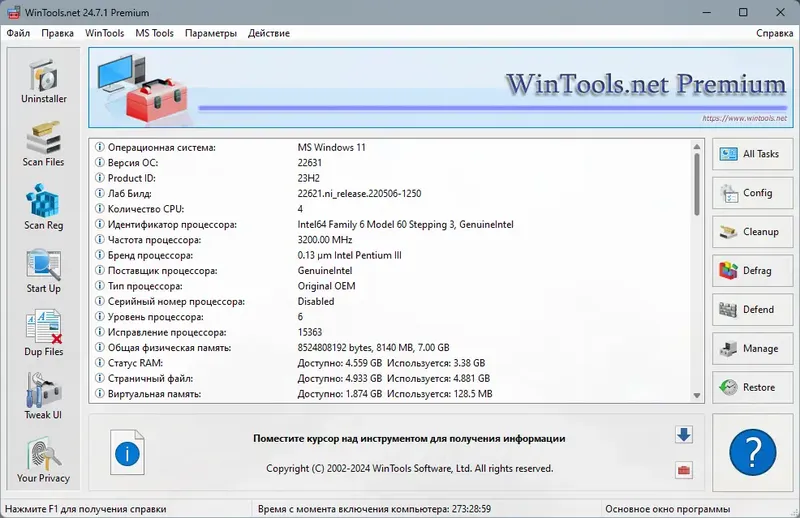The height and width of the screenshot is (518, 800).
Task: Click the info icon beside Product ID
Action: (99, 178)
